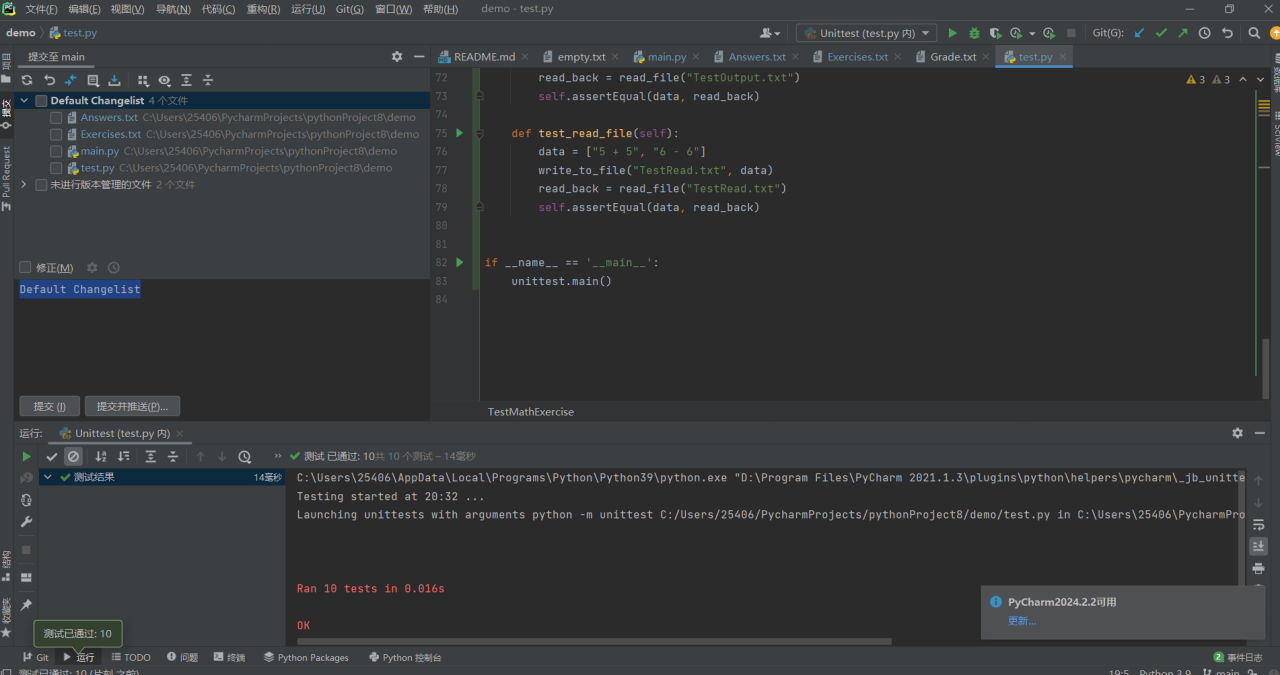1280x675 pixels.
Task: Run with coverage shield icon
Action: point(996,33)
